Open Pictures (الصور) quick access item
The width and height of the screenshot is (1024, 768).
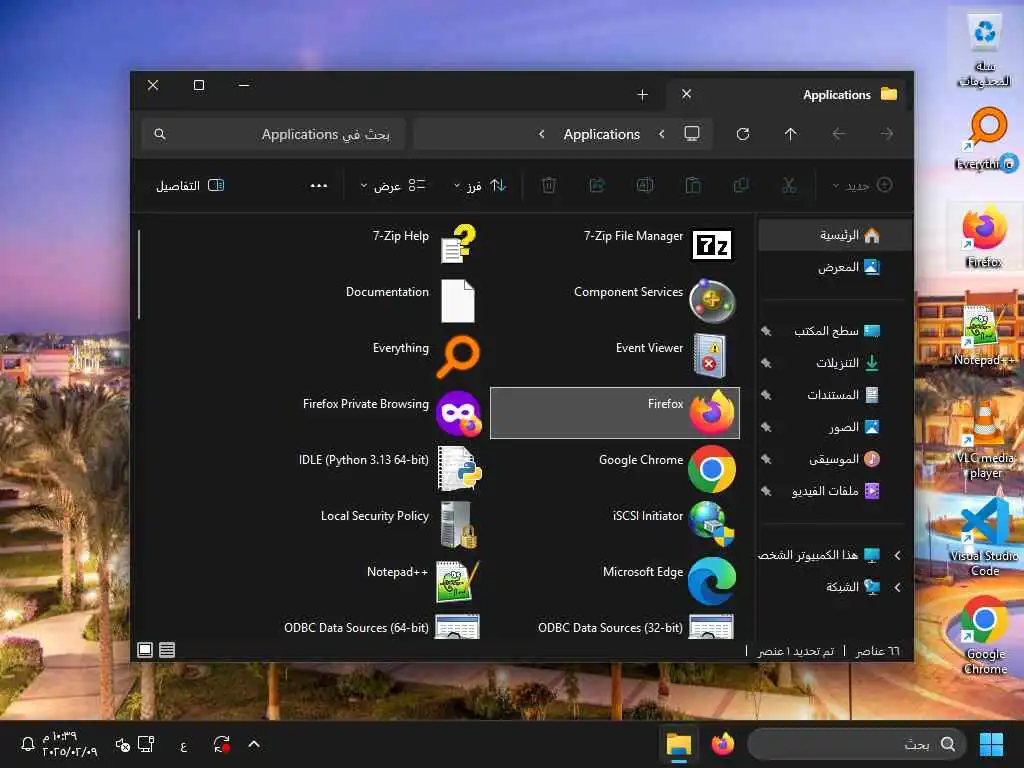coord(835,427)
